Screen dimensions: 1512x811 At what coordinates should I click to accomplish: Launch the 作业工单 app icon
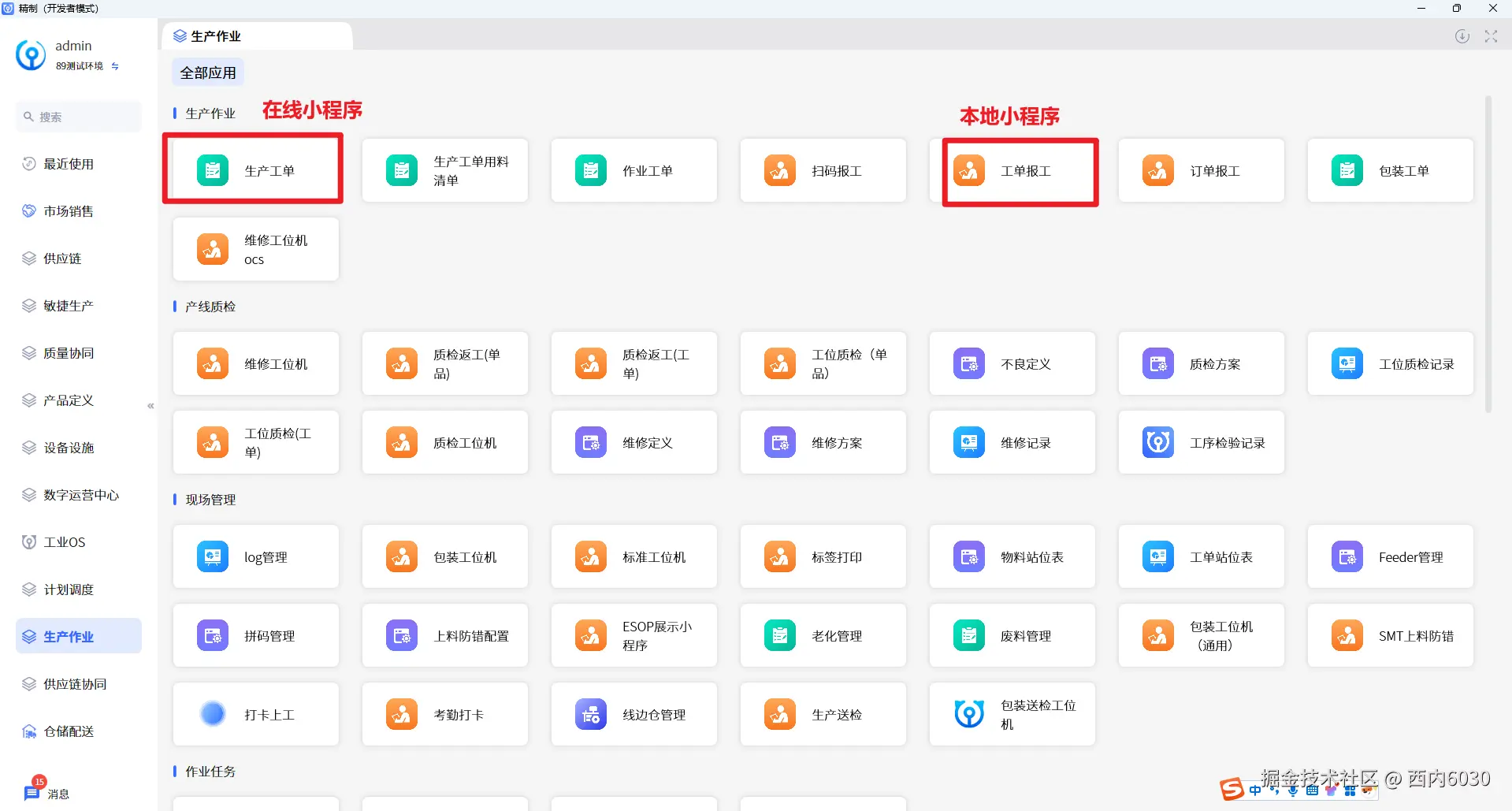point(591,170)
